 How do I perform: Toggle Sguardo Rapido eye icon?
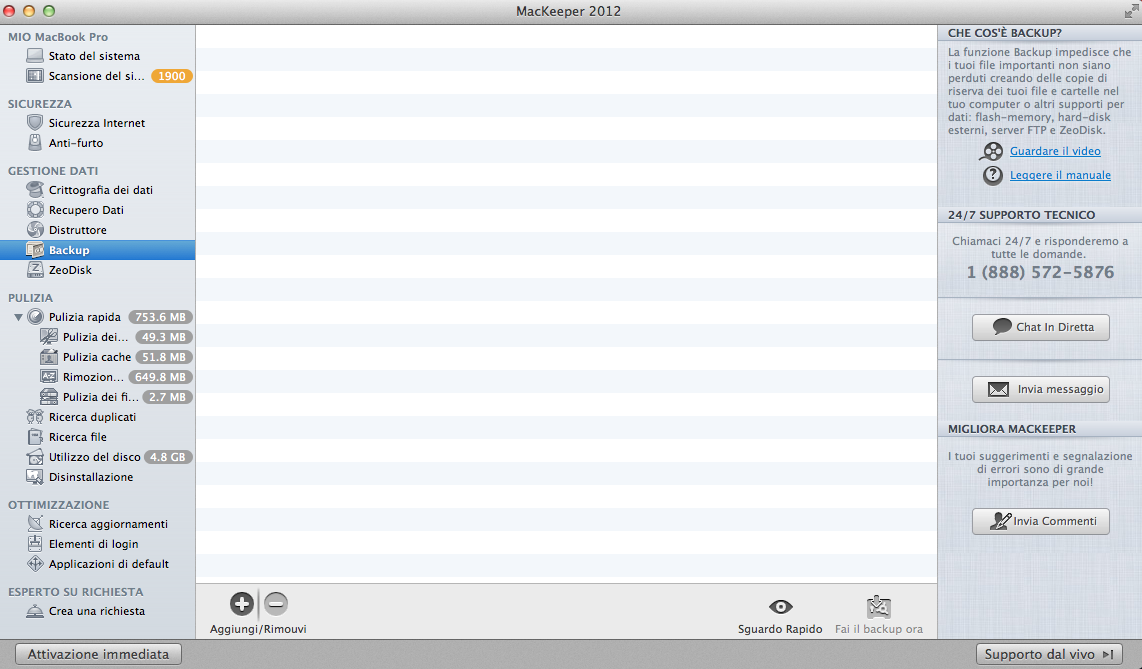pos(780,606)
